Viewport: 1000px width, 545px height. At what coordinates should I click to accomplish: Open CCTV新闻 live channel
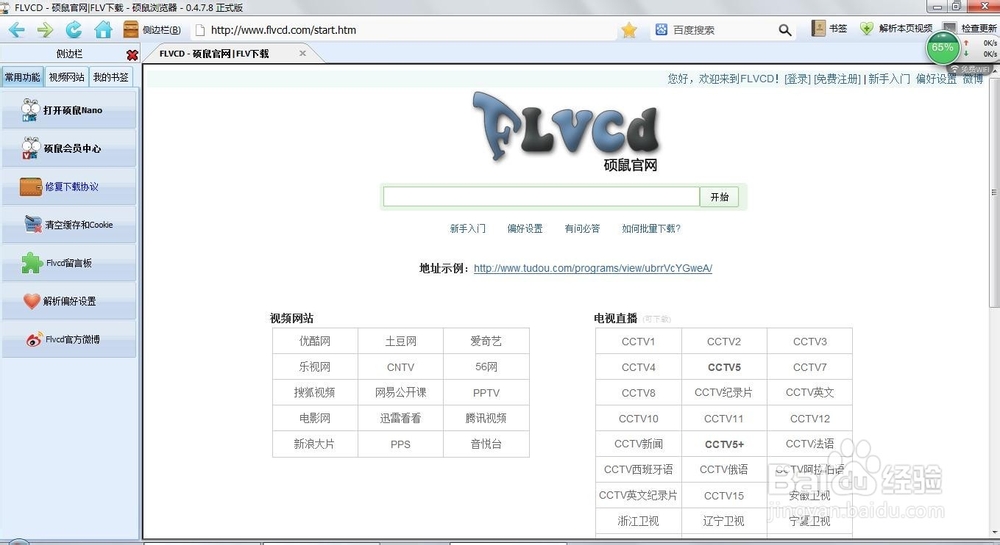pos(638,444)
